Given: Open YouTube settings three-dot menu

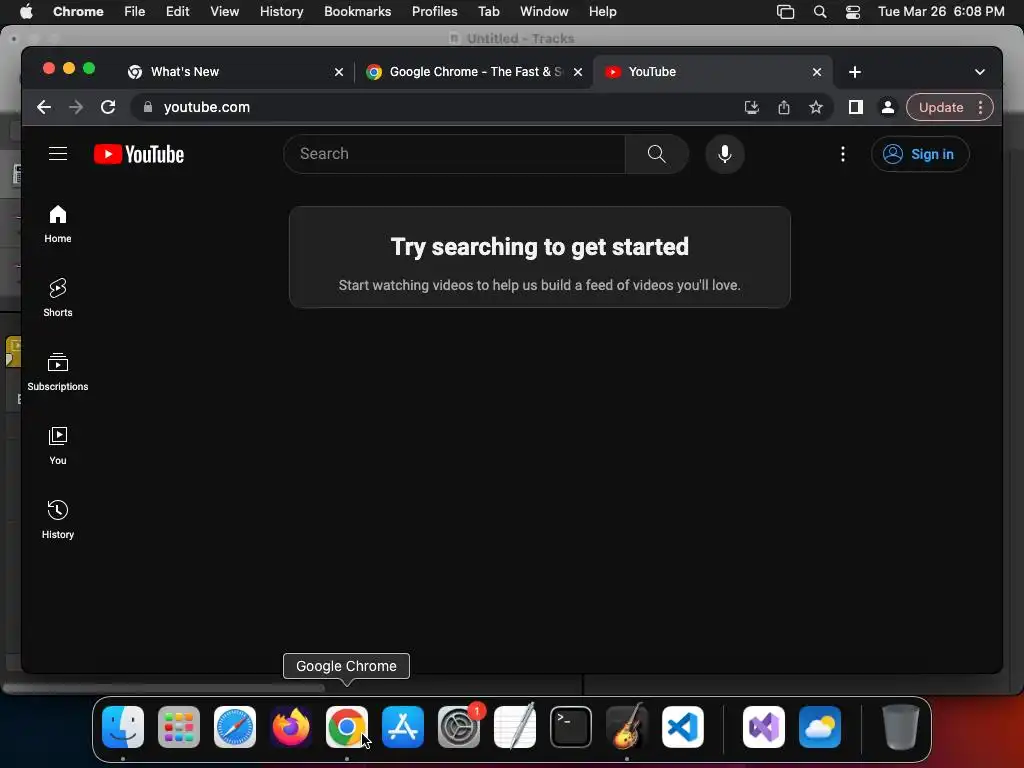Looking at the screenshot, I should pos(842,154).
